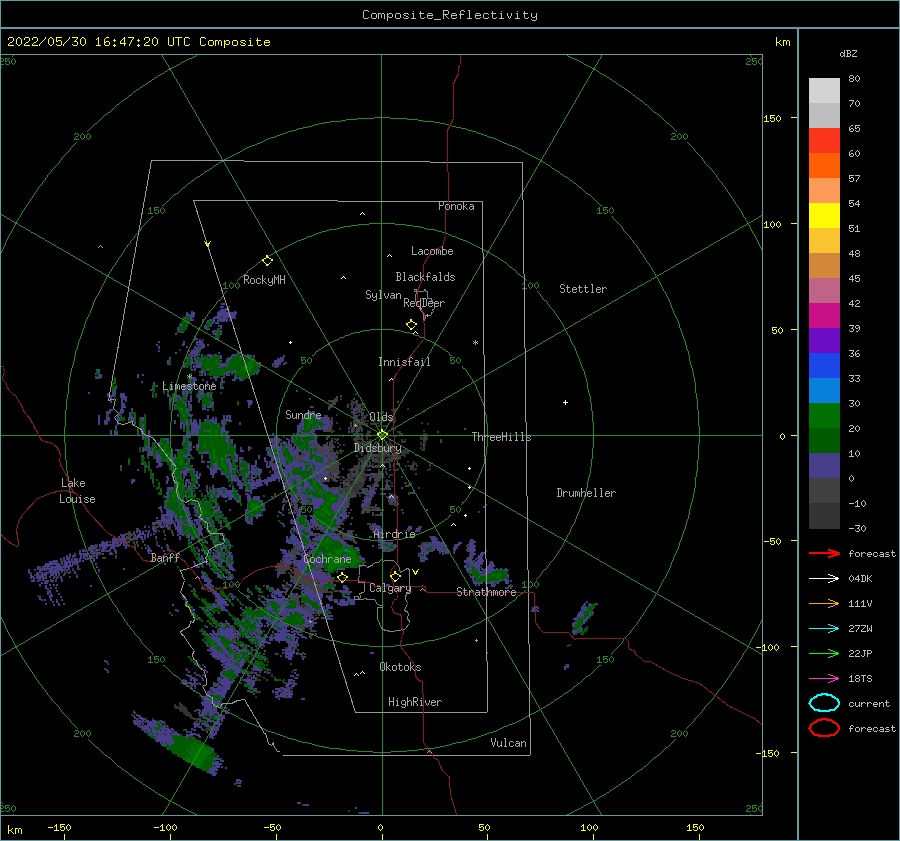Screen dimensions: 900x841
Task: Pick the blue swatch below 36 dBZ
Action: pyautogui.click(x=824, y=366)
